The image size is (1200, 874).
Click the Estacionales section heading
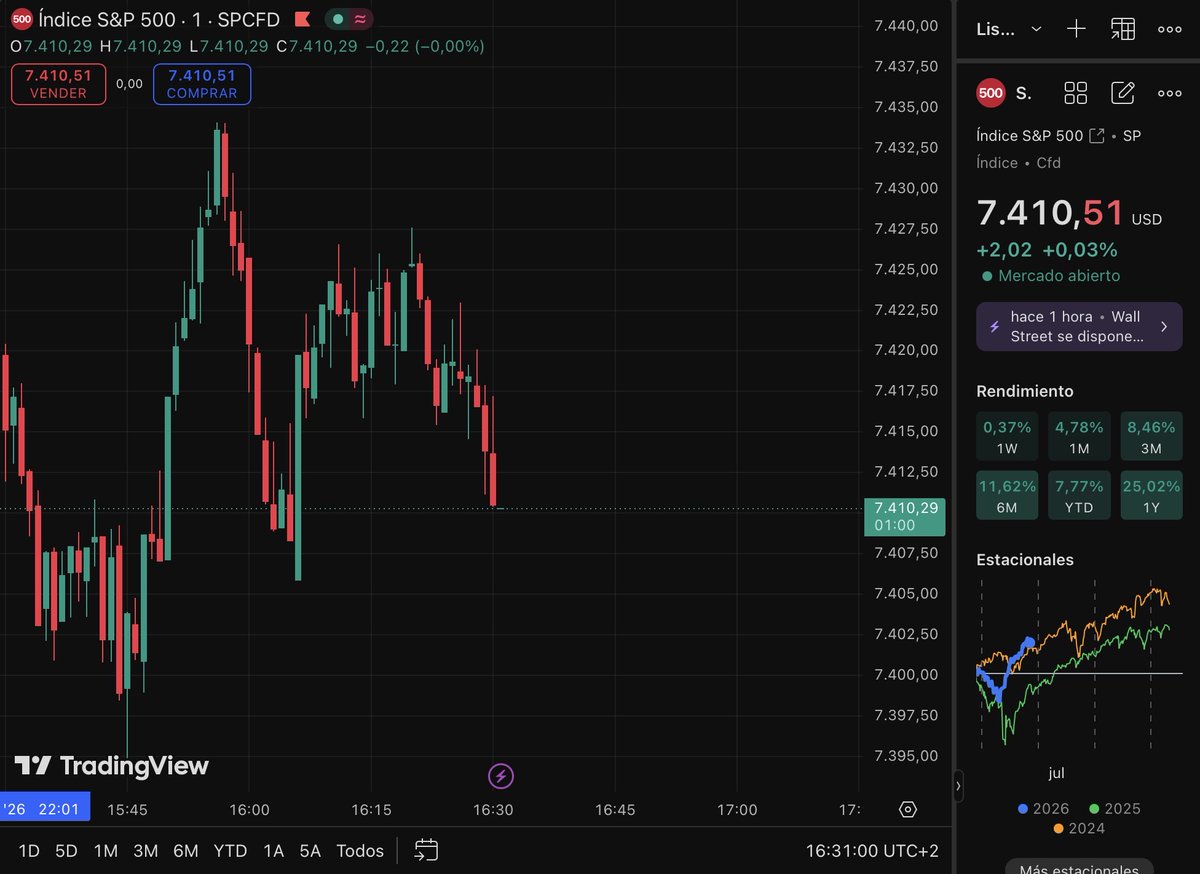pyautogui.click(x=1025, y=560)
